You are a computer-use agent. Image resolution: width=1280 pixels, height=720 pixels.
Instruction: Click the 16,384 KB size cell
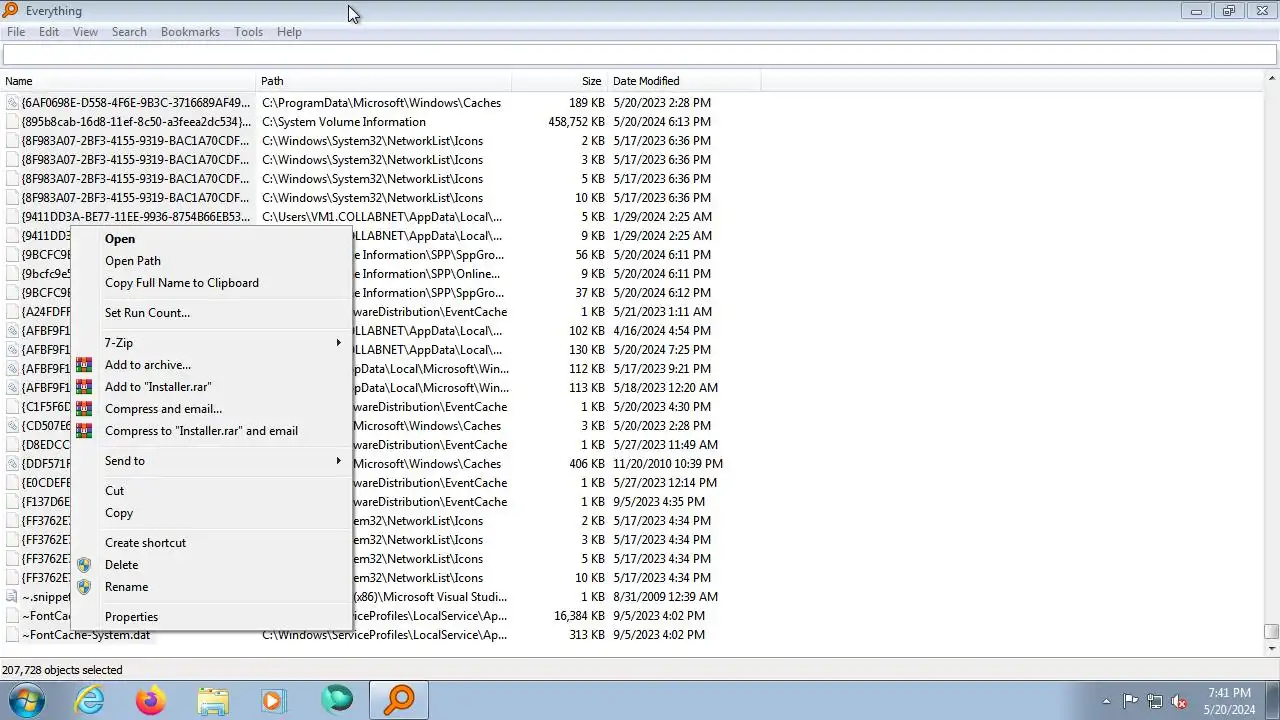[579, 616]
